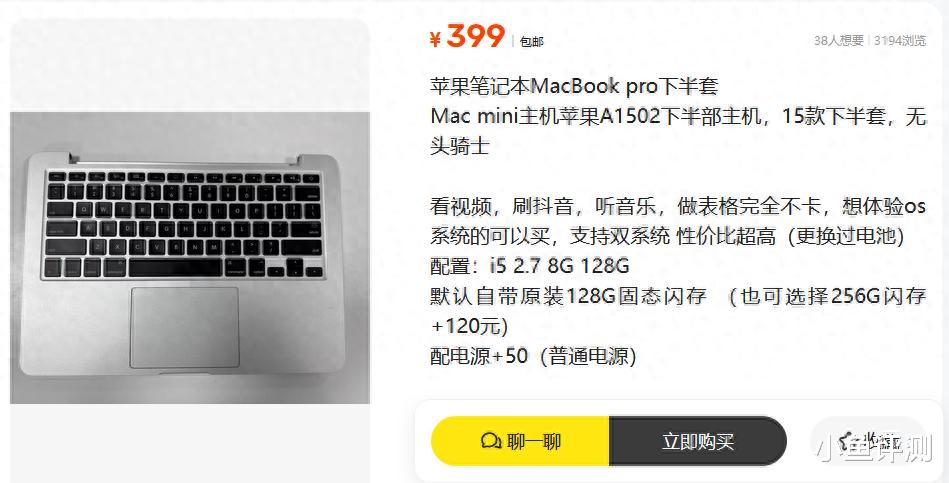Click the 配电源+50 (普通电源) line
Screen dimensions: 949x483
[x=533, y=356]
